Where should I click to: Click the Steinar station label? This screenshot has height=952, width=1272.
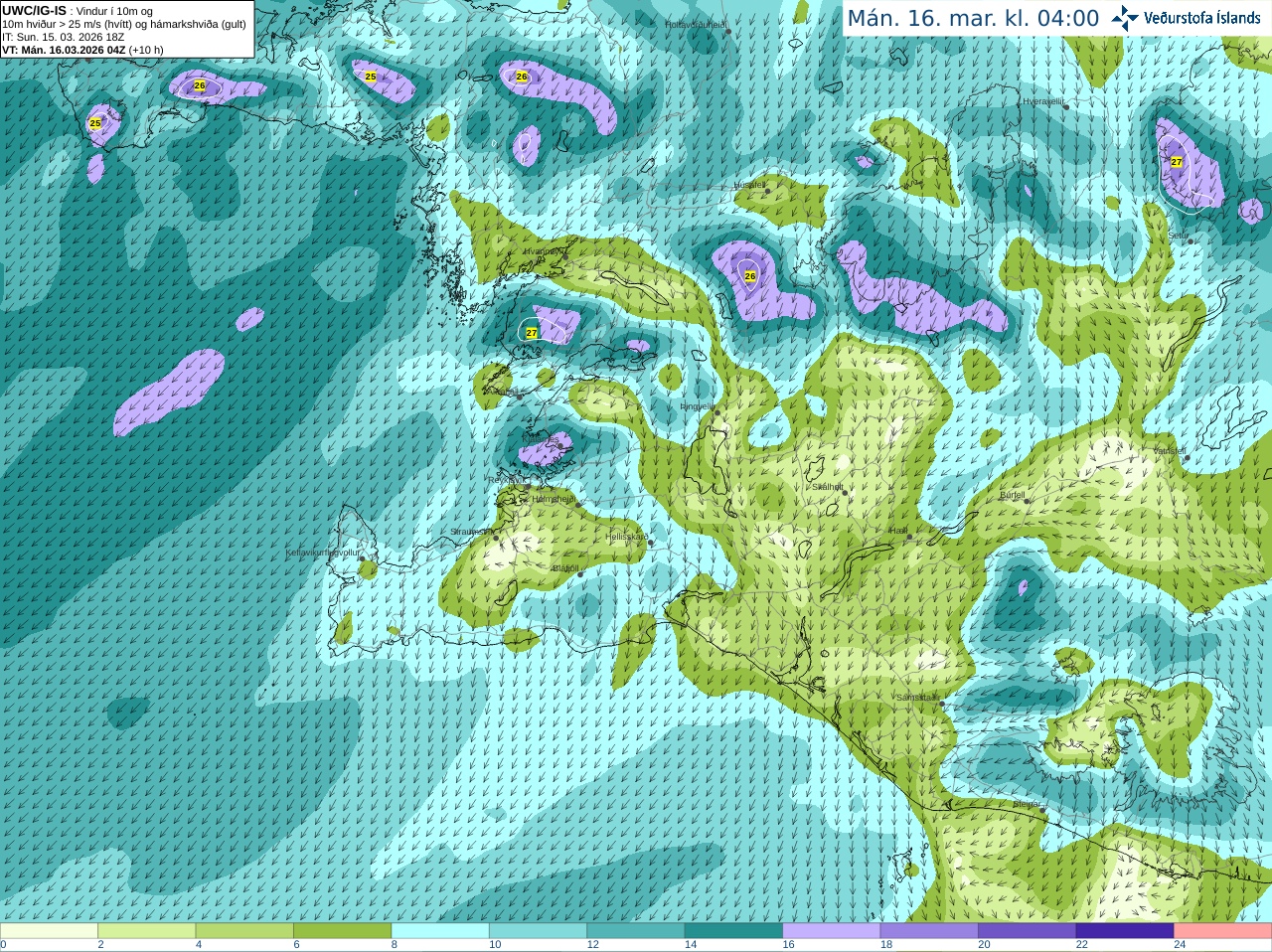tap(1027, 804)
